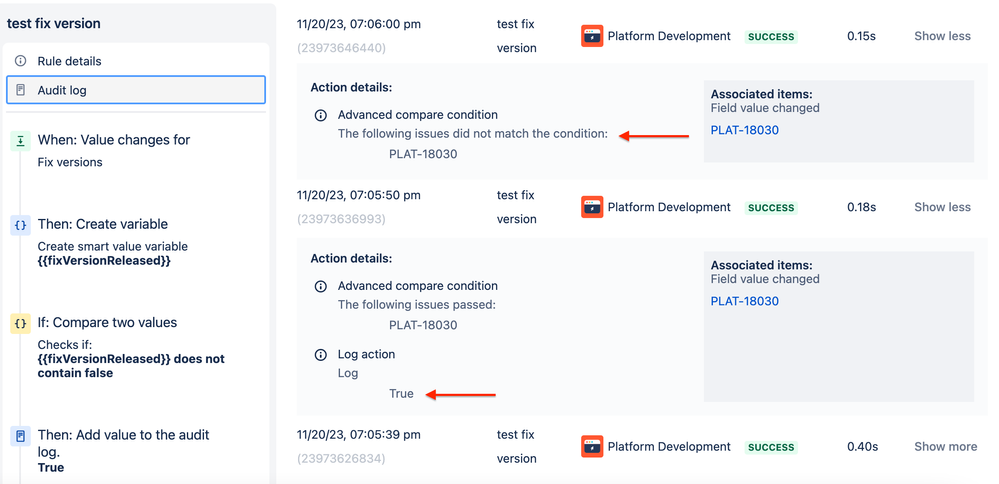Collapse the 07:06:00 pm entry with Show less

coord(942,36)
